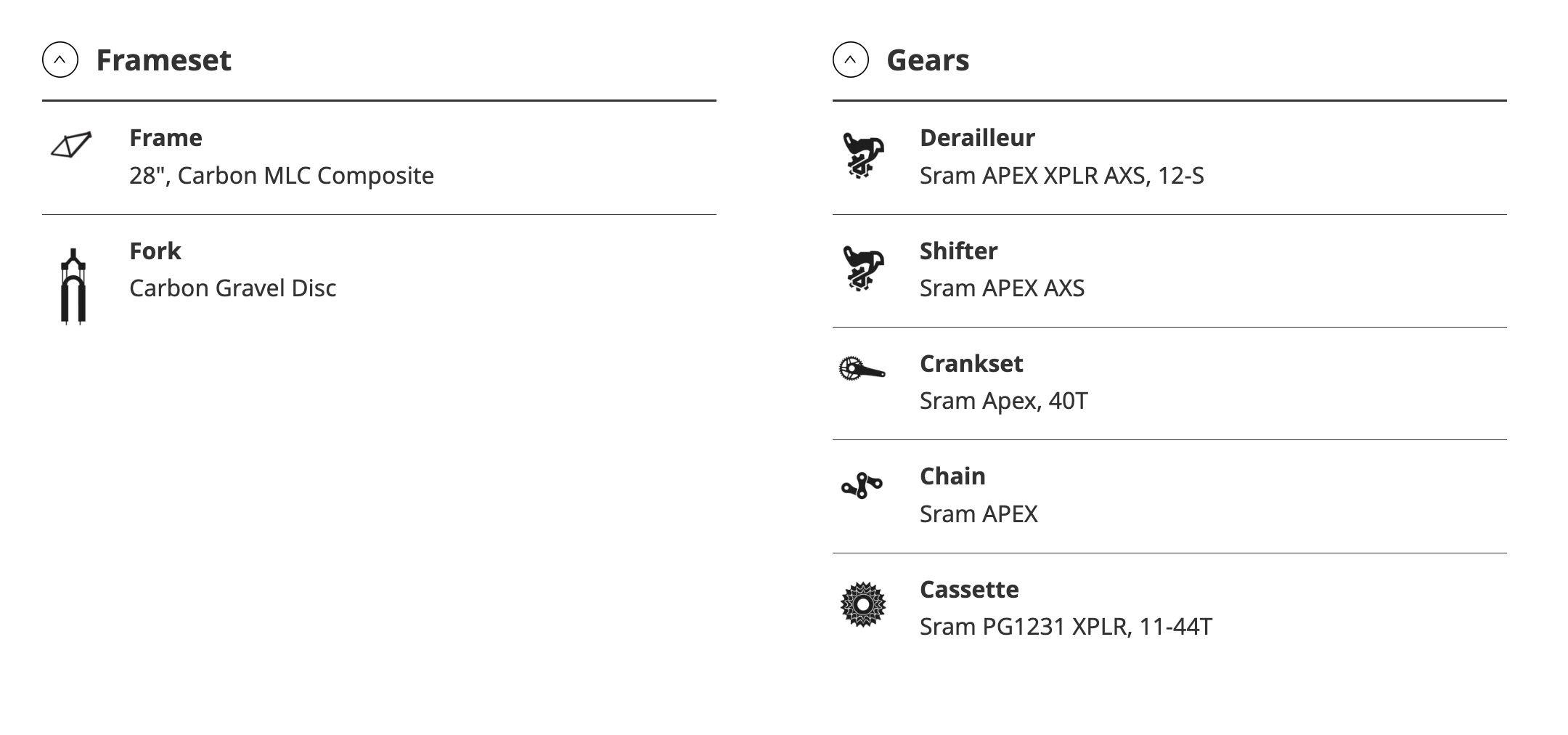Collapse the Frameset section chevron
1568x735 pixels.
point(60,60)
